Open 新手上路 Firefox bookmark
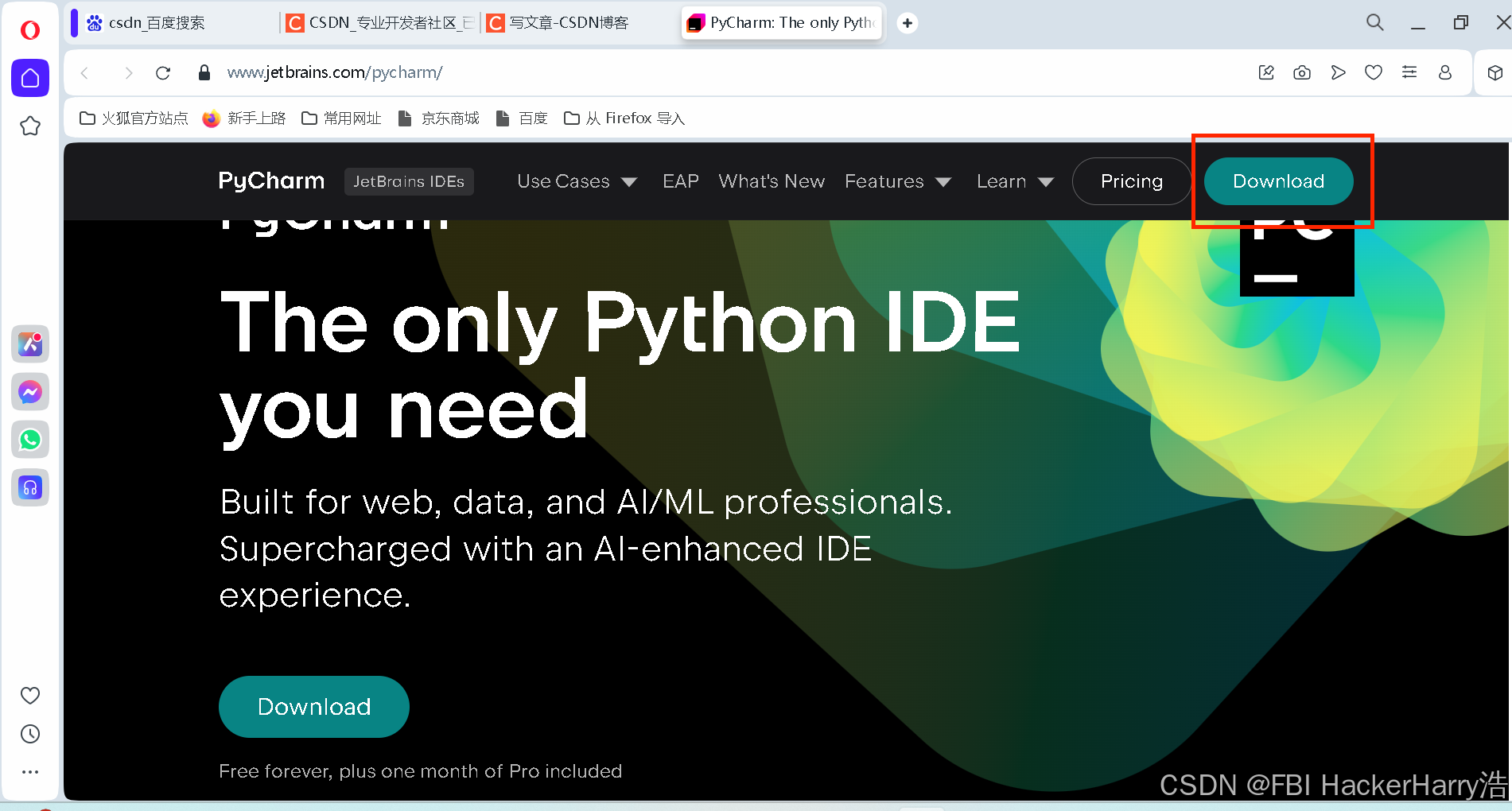The image size is (1512, 811). [244, 118]
